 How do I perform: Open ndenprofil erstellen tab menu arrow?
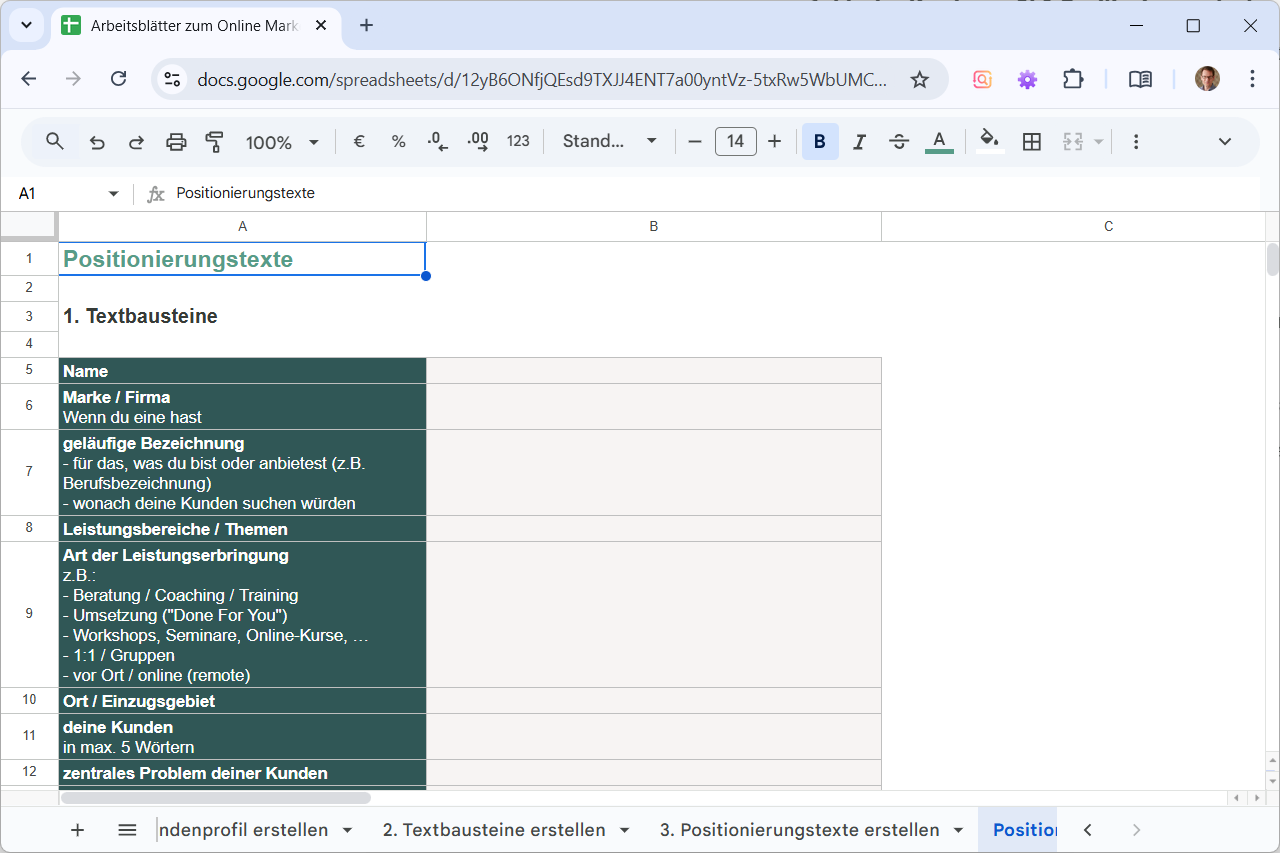(x=347, y=830)
